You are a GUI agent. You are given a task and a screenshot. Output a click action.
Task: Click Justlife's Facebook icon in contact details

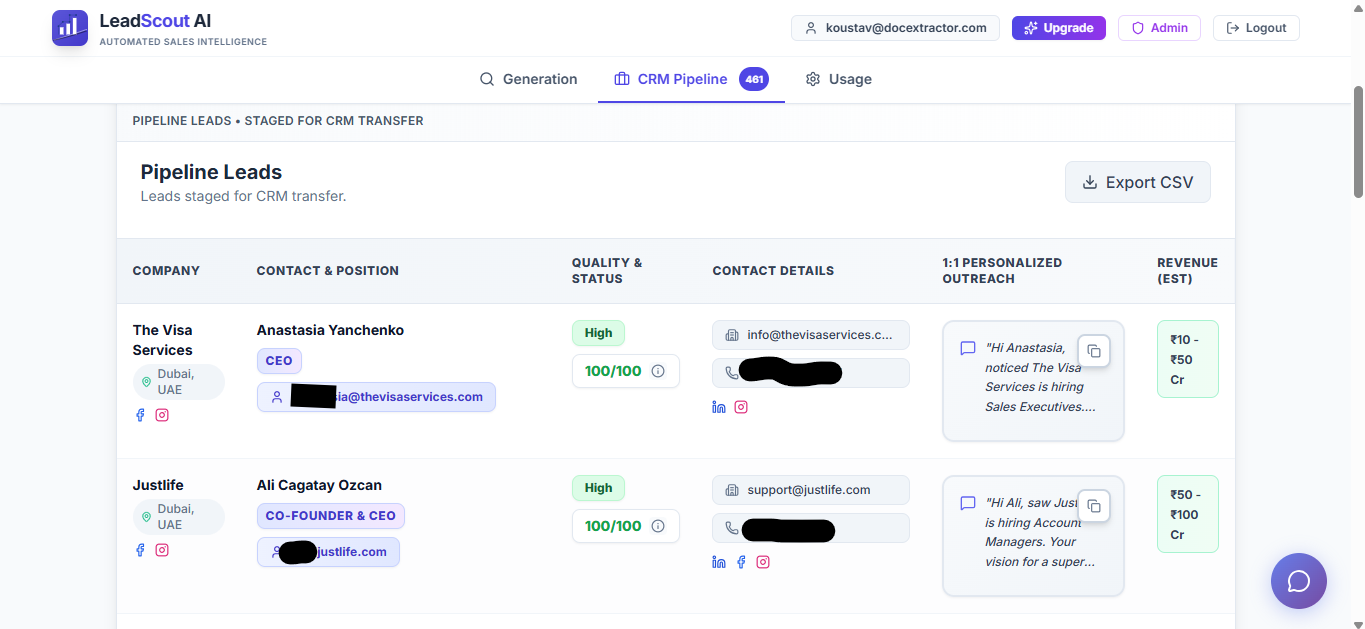point(741,562)
